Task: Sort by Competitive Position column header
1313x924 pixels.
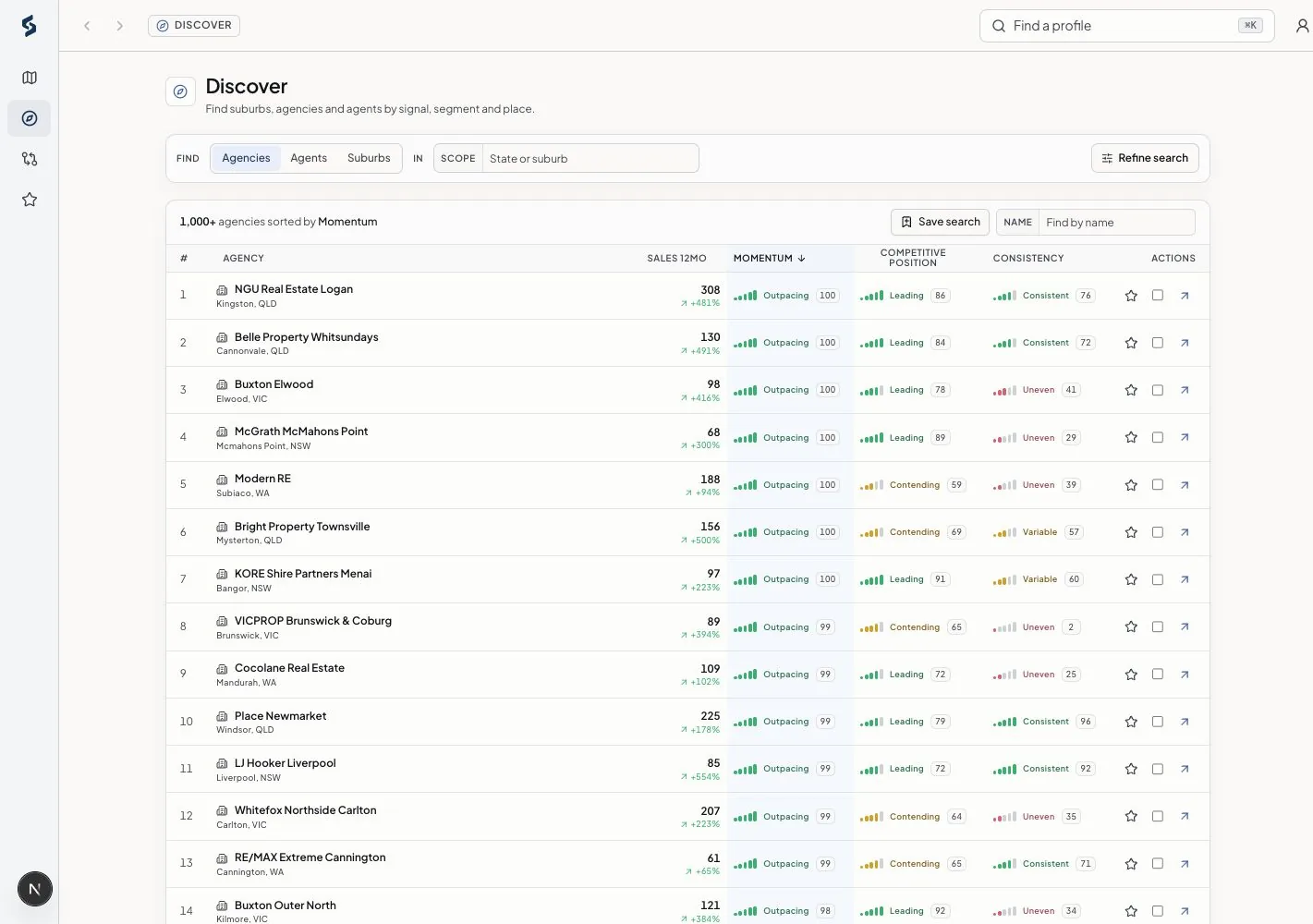Action: point(913,258)
